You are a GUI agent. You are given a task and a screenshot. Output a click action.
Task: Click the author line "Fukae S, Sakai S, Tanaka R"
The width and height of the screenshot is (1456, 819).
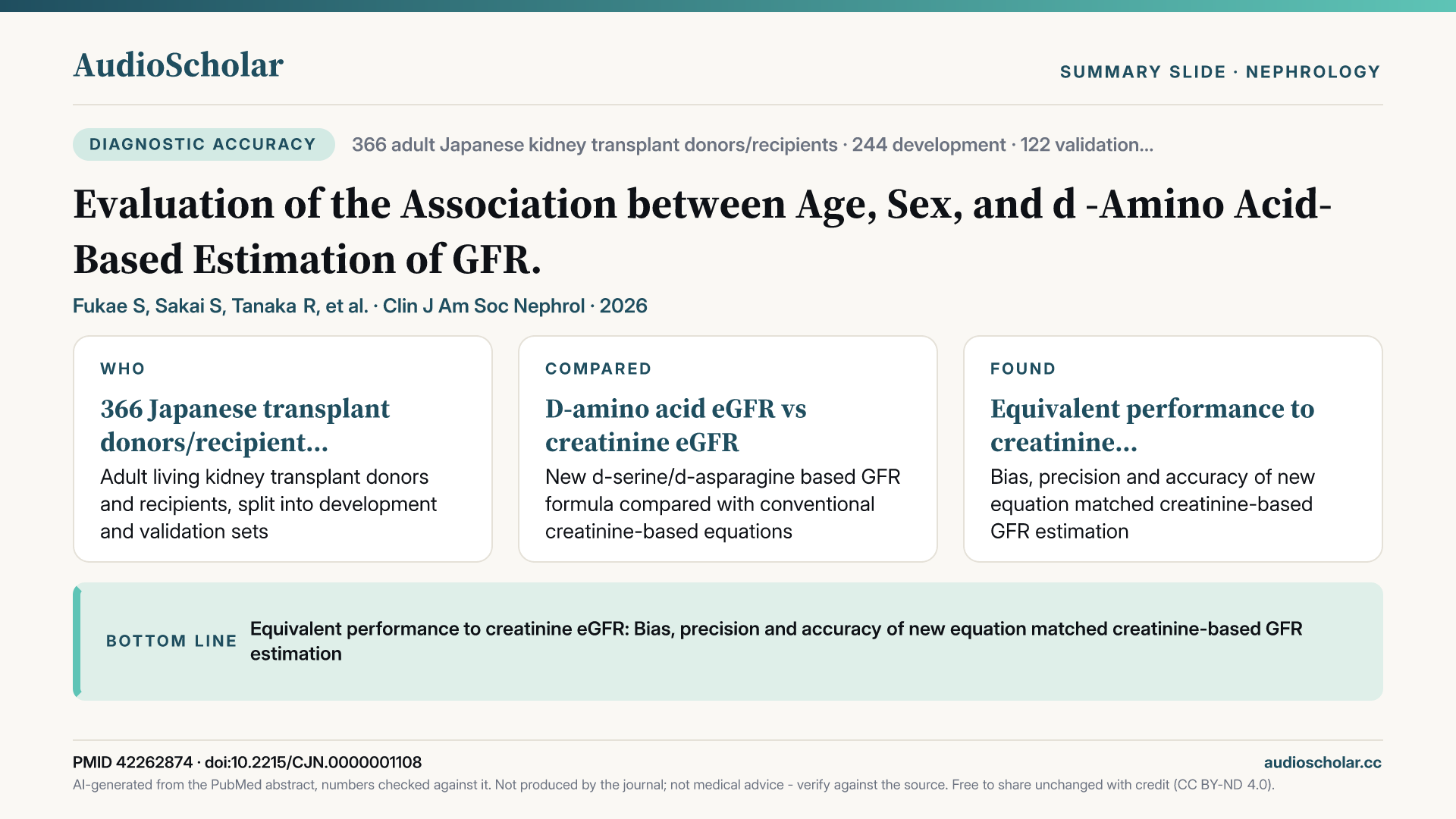click(360, 306)
